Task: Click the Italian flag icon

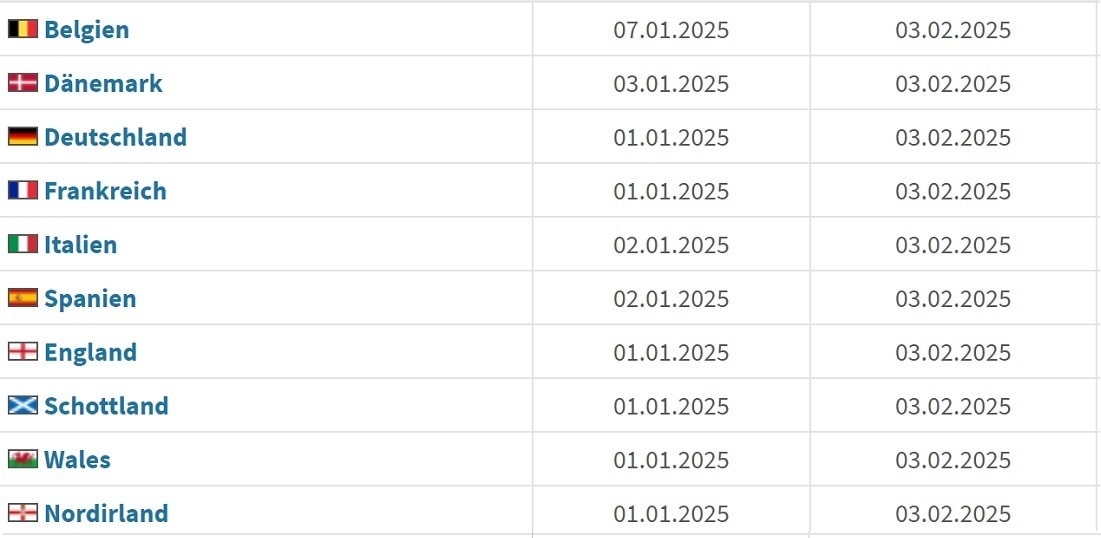Action: pyautogui.click(x=22, y=244)
